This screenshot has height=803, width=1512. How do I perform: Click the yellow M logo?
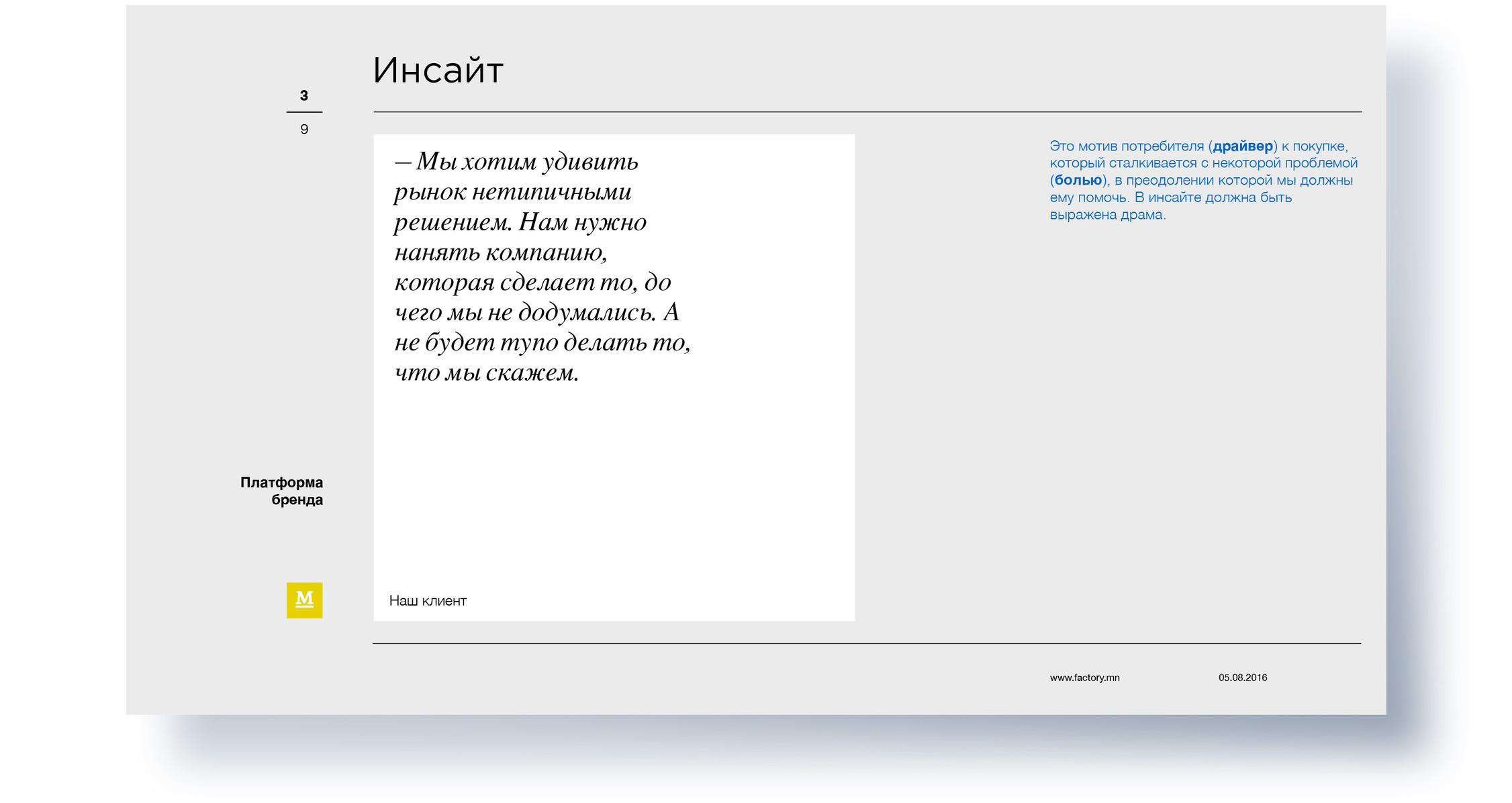coord(304,600)
